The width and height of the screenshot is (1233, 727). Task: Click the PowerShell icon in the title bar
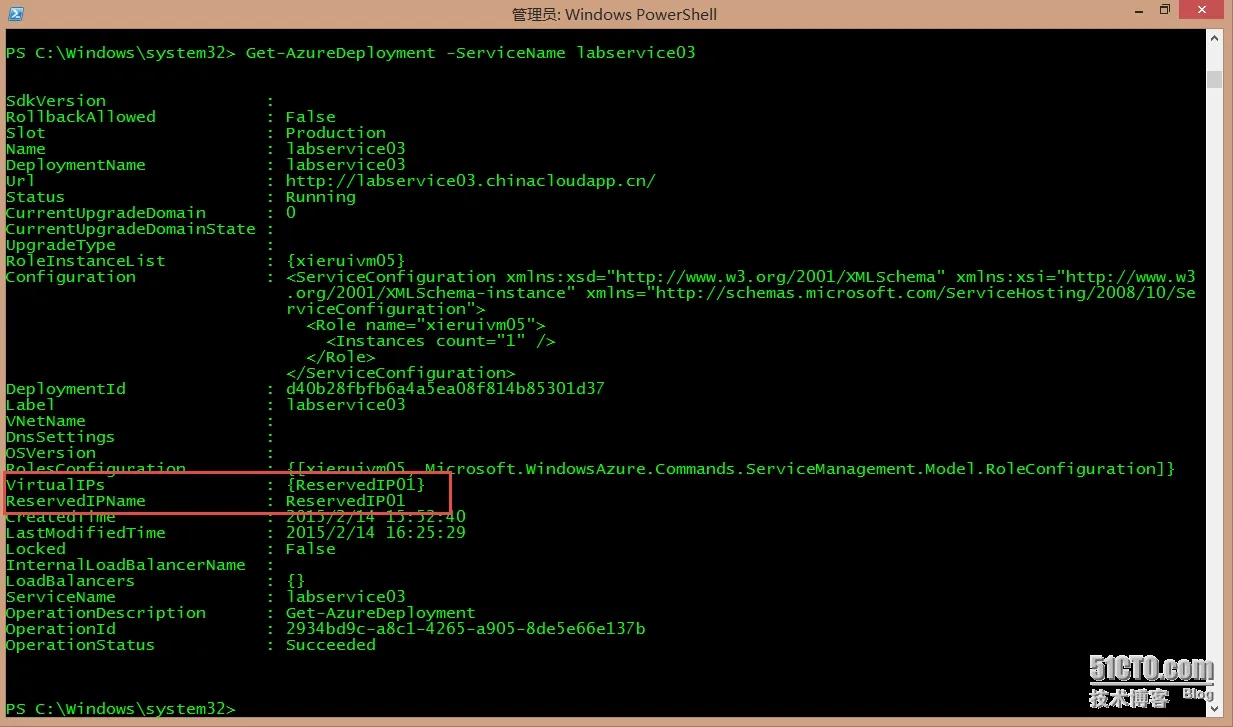pos(15,14)
